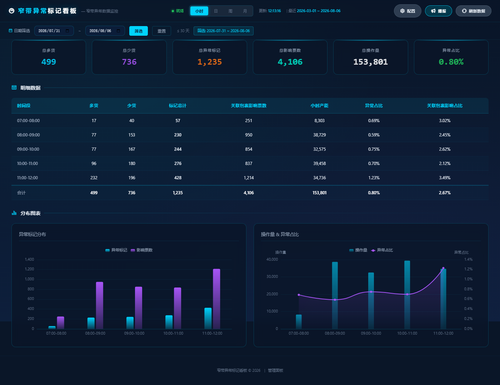The height and width of the screenshot is (385, 500).
Task: Click the KPI card showing 1,235
Action: pyautogui.click(x=210, y=57)
